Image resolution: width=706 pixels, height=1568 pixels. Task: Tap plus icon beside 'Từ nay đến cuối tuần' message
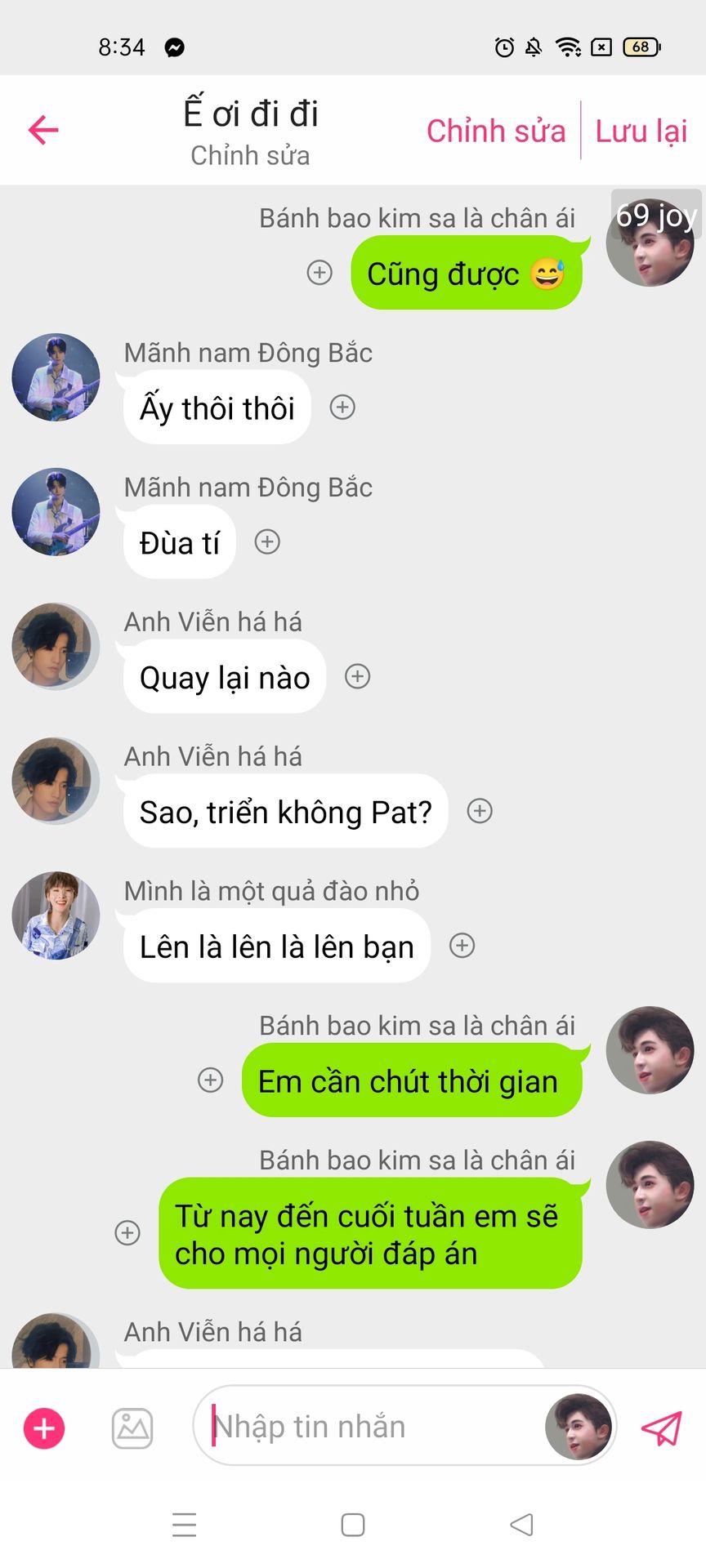[x=127, y=1232]
